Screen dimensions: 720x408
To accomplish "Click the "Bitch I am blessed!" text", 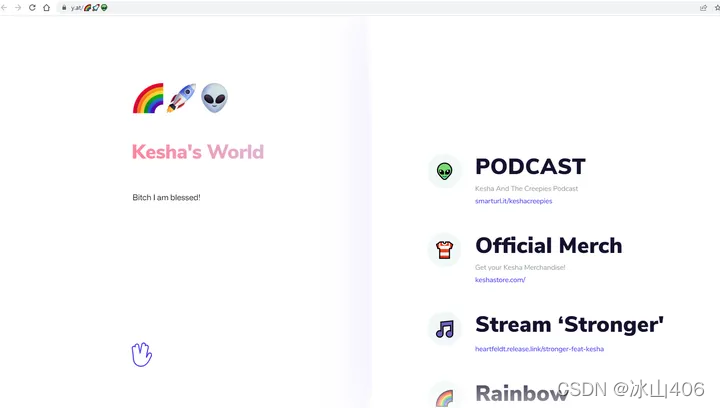I will [166, 197].
